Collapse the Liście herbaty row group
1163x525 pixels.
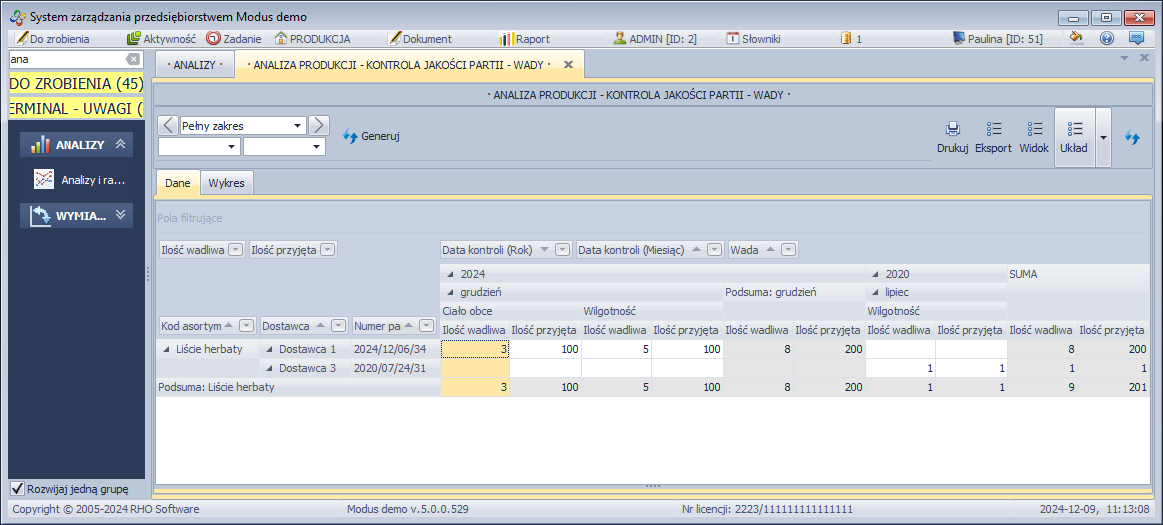pyautogui.click(x=165, y=349)
